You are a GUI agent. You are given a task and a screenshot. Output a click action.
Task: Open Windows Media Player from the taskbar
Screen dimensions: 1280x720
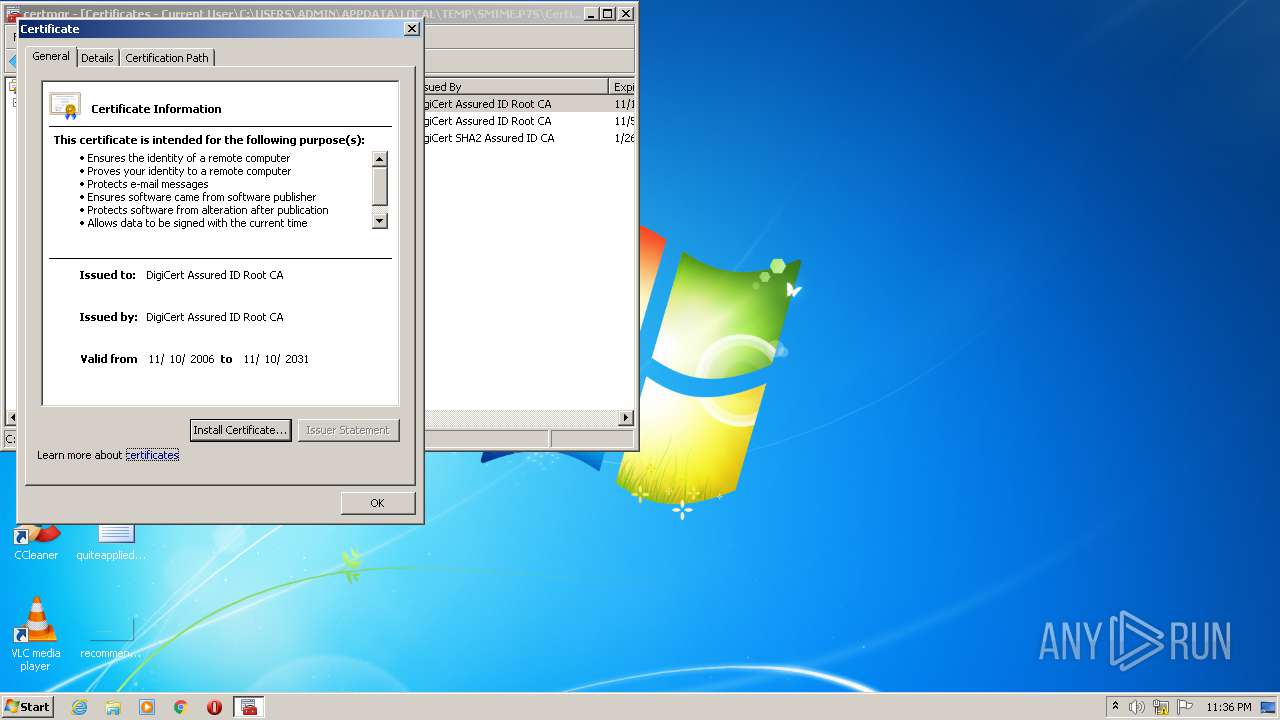(147, 707)
